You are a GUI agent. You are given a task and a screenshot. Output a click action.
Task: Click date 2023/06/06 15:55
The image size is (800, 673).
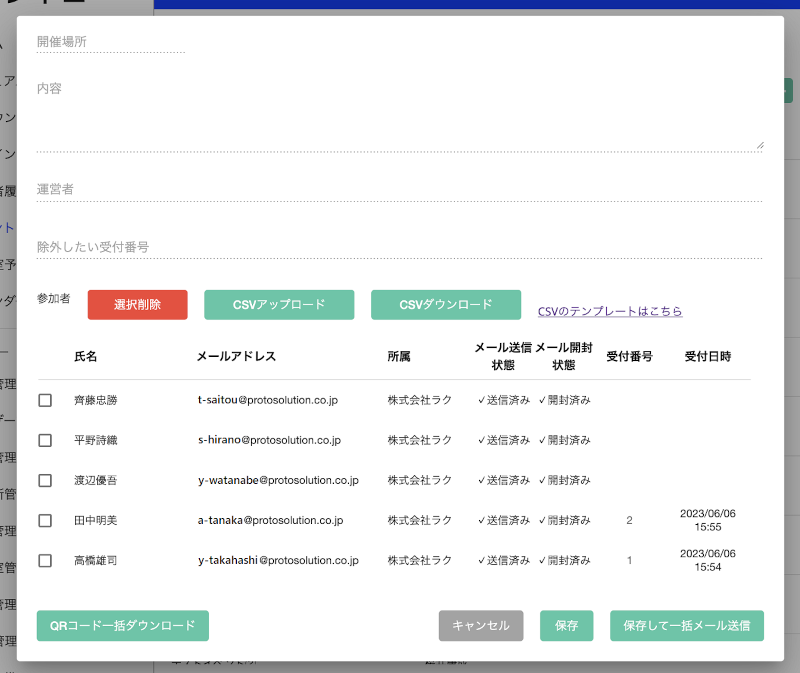point(708,520)
